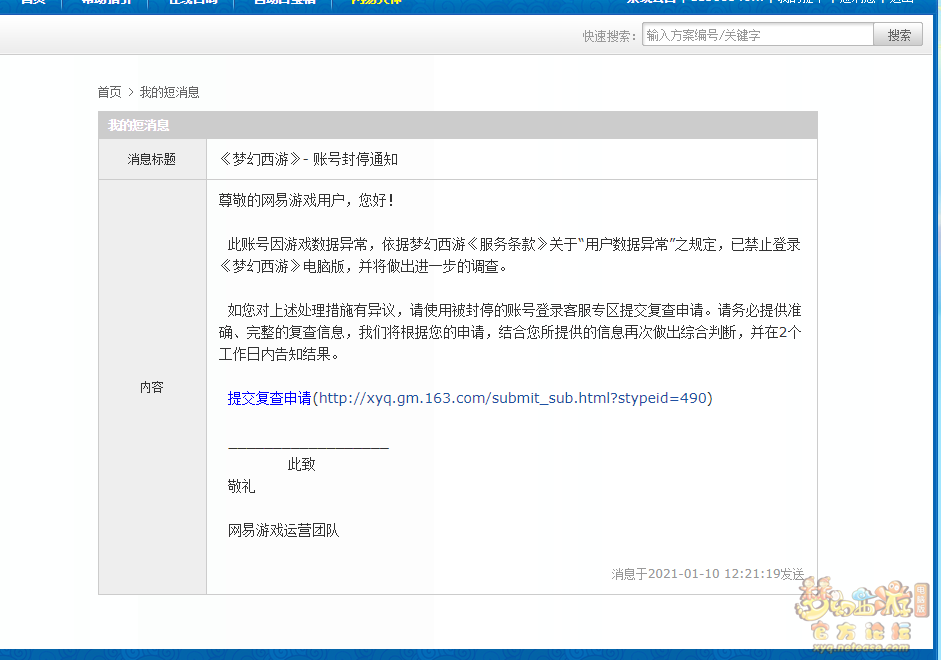Open the 提交复查申请 link
This screenshot has height=660, width=941.
point(269,398)
